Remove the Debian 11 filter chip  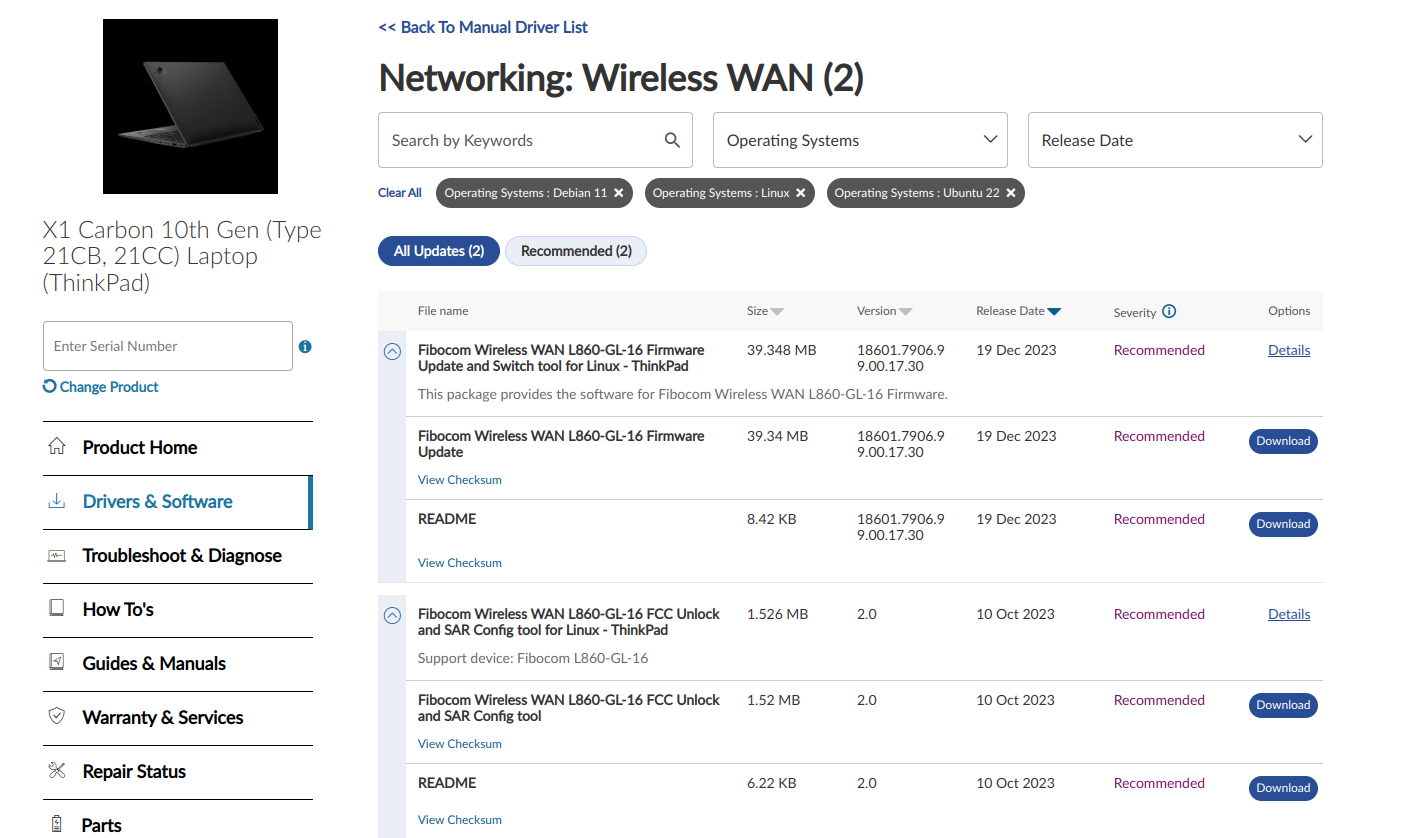[619, 193]
